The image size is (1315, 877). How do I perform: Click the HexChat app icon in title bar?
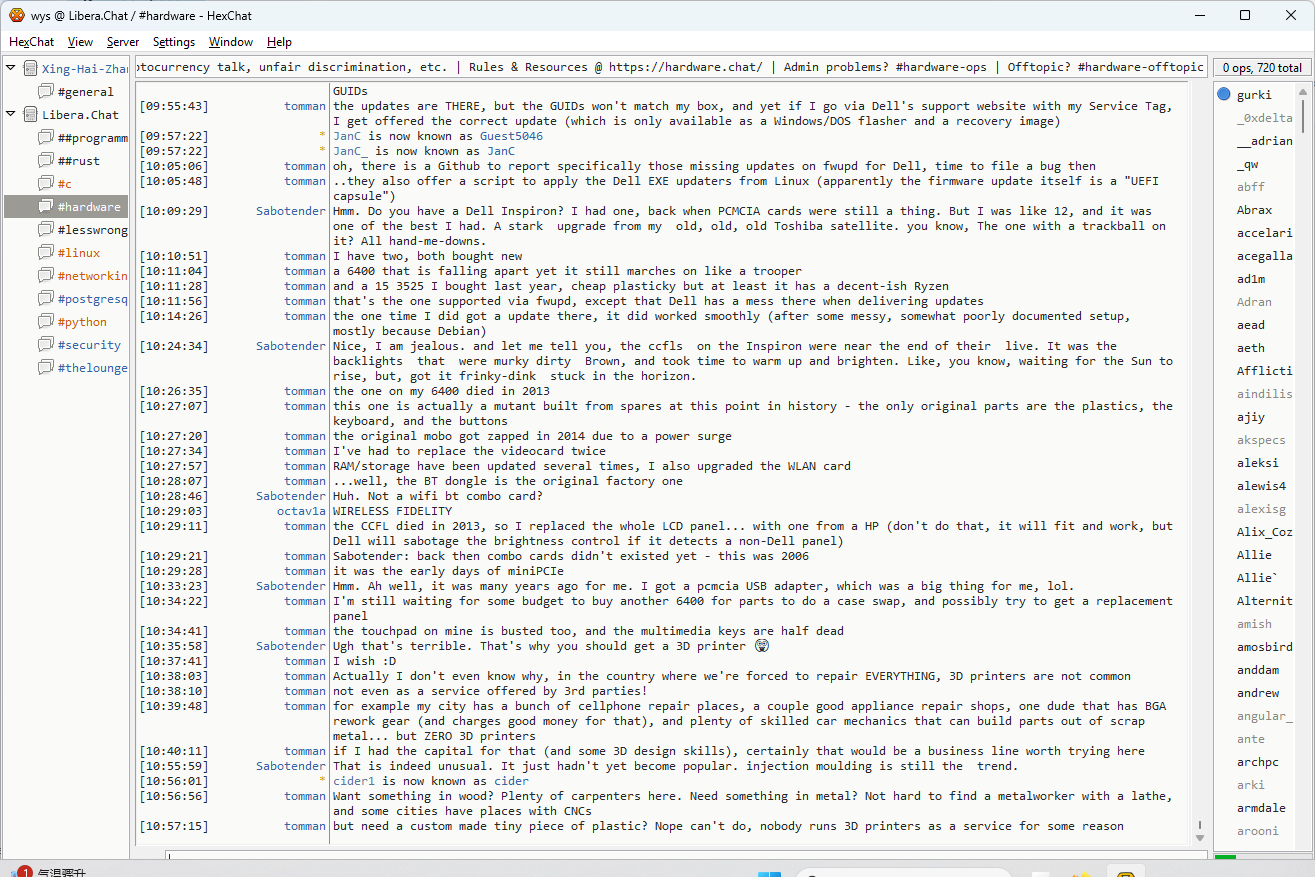[x=16, y=15]
